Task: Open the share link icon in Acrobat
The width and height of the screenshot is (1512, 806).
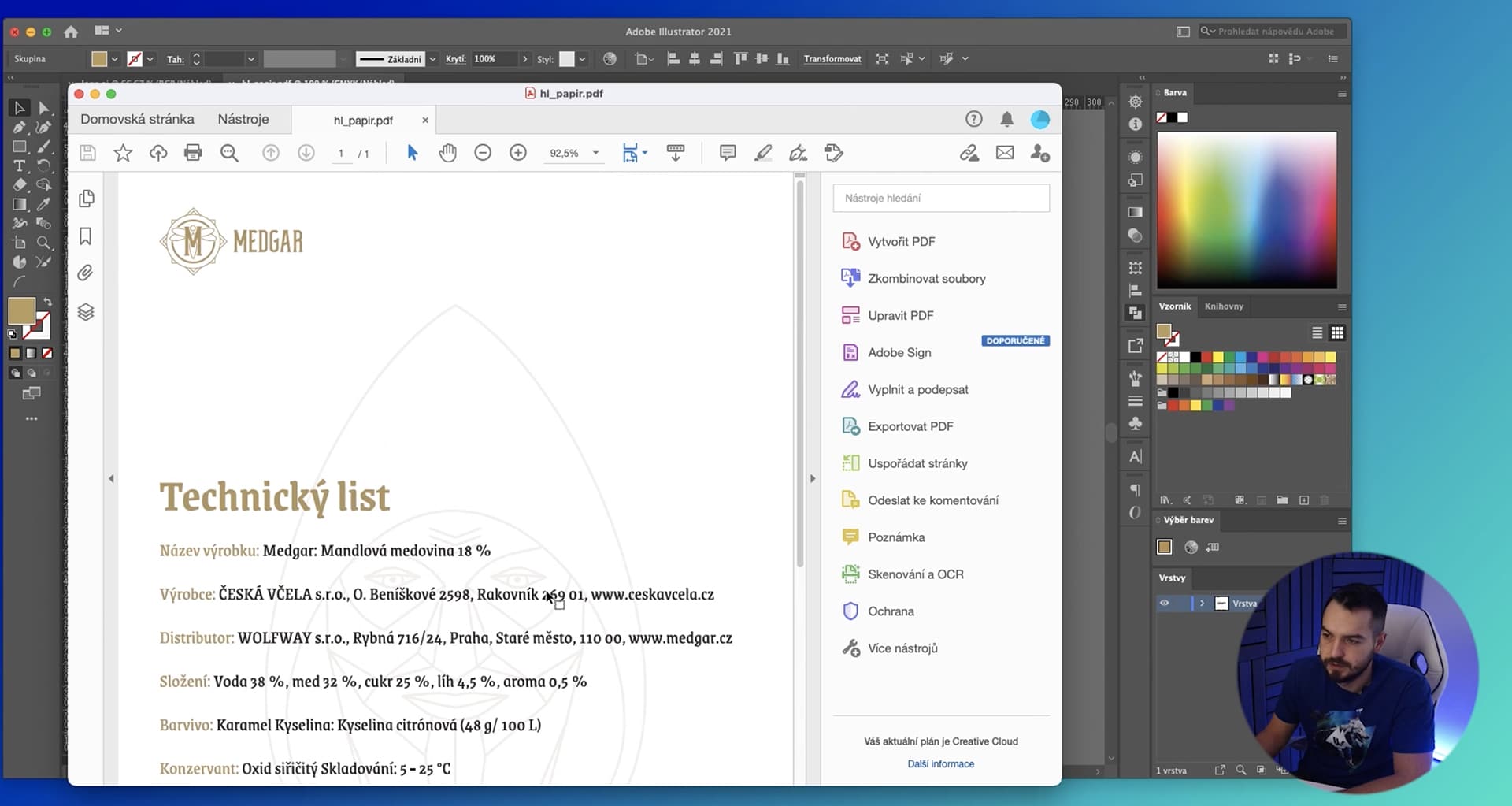Action: 969,153
